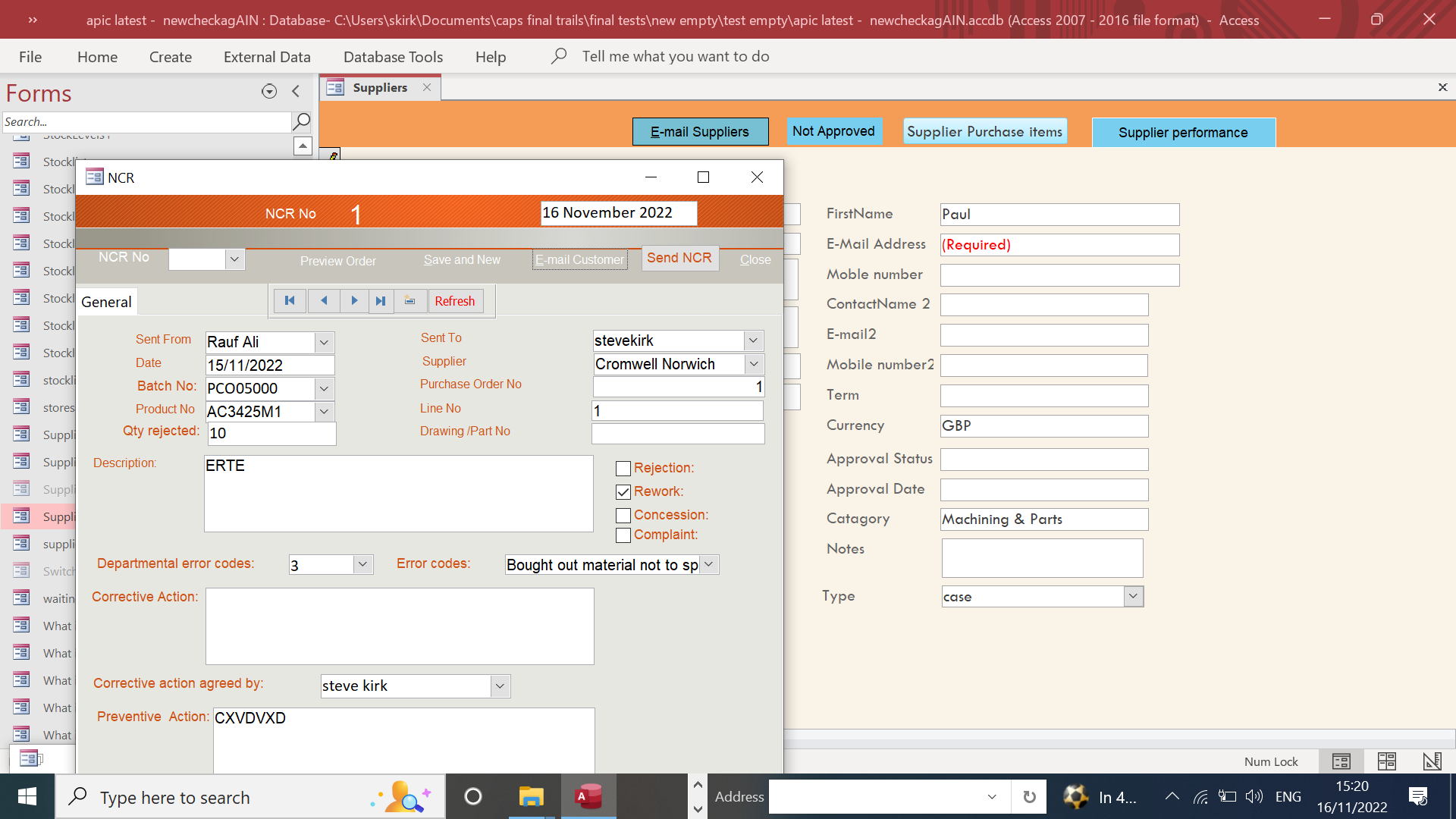Go to next record arrow
Image resolution: width=1456 pixels, height=819 pixels.
pyautogui.click(x=353, y=301)
